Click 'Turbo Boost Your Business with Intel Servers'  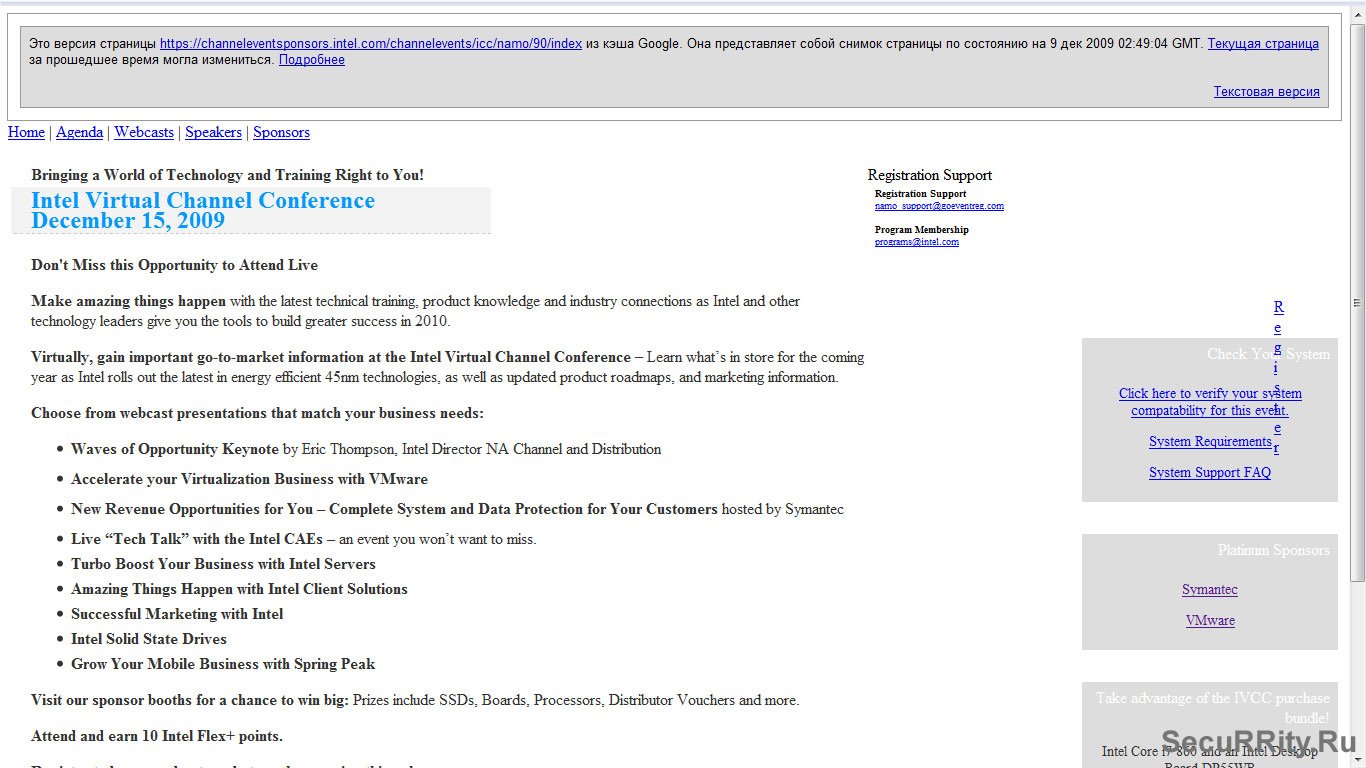pos(223,564)
